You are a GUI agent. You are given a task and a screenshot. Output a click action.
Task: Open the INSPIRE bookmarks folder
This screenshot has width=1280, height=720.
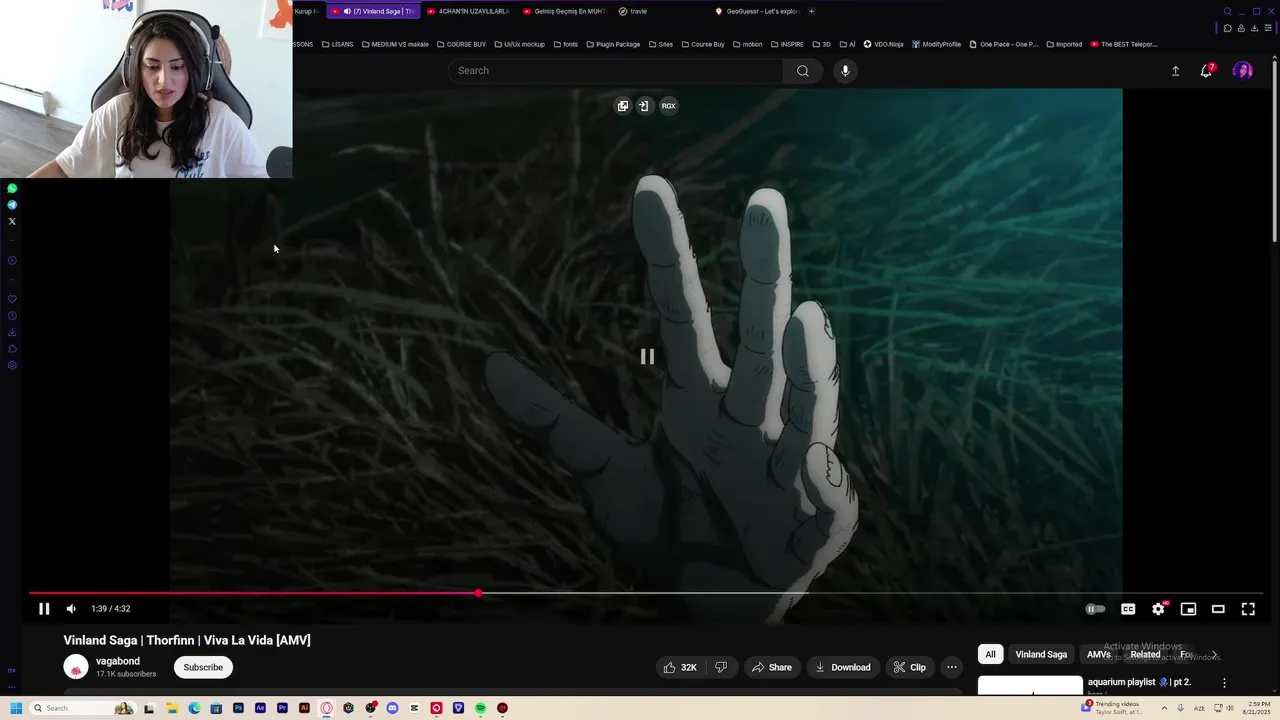[x=787, y=45]
